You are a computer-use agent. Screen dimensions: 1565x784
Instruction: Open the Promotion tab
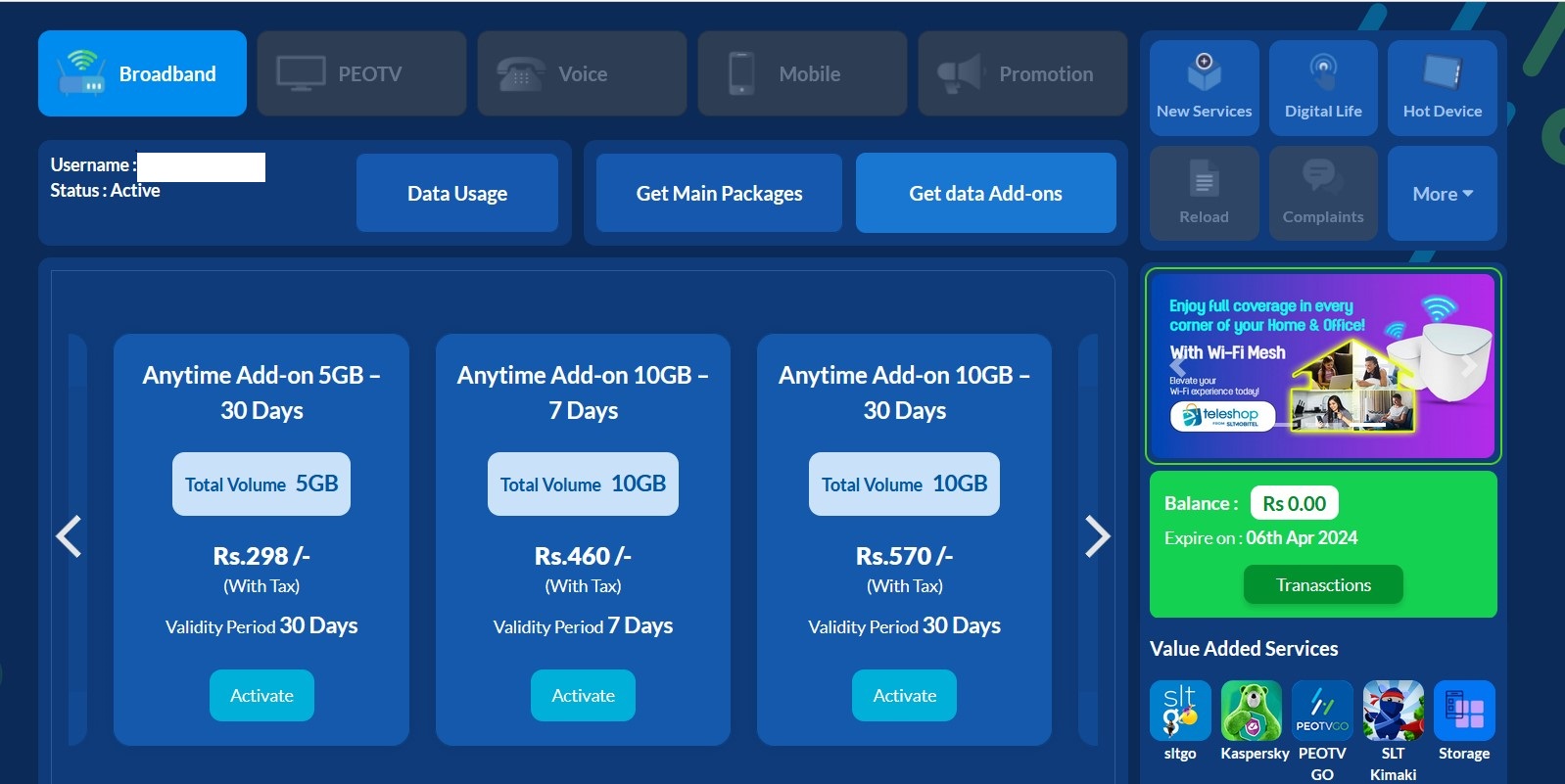pos(1022,73)
